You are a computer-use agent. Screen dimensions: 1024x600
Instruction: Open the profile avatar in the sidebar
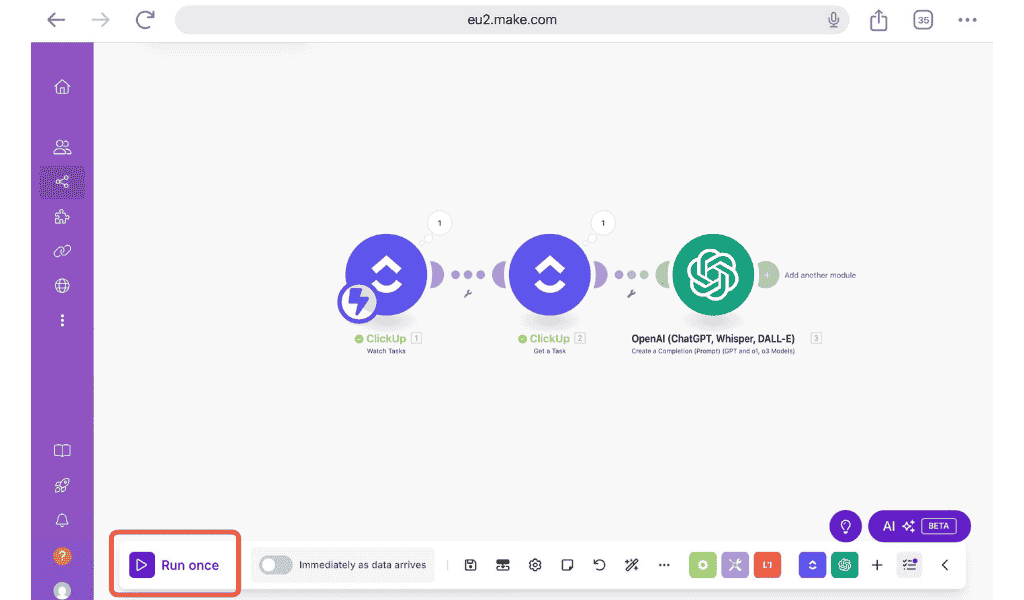tap(62, 591)
